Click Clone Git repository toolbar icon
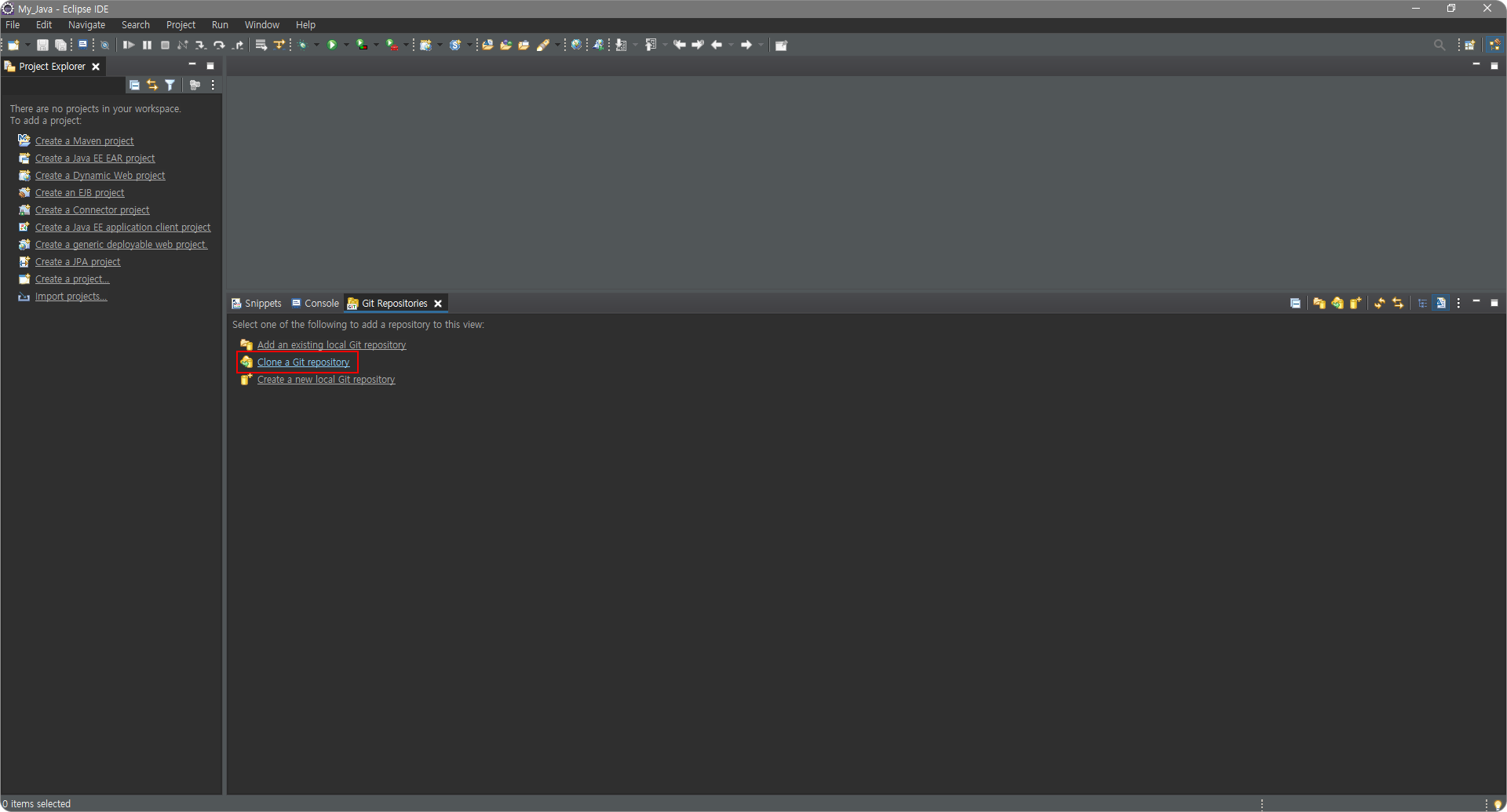Screen dimensions: 1507x812 tap(1337, 303)
